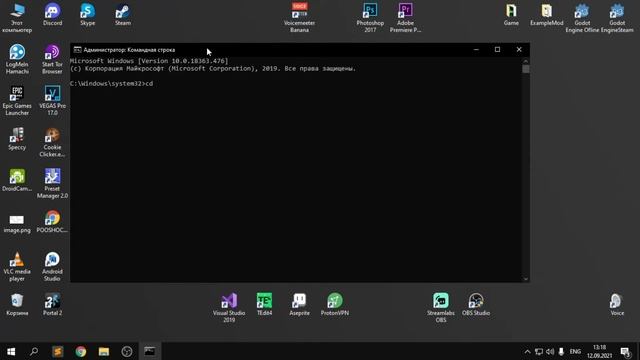Viewport: 640px width, 360px height.
Task: Show hidden system tray icons
Action: point(527,351)
